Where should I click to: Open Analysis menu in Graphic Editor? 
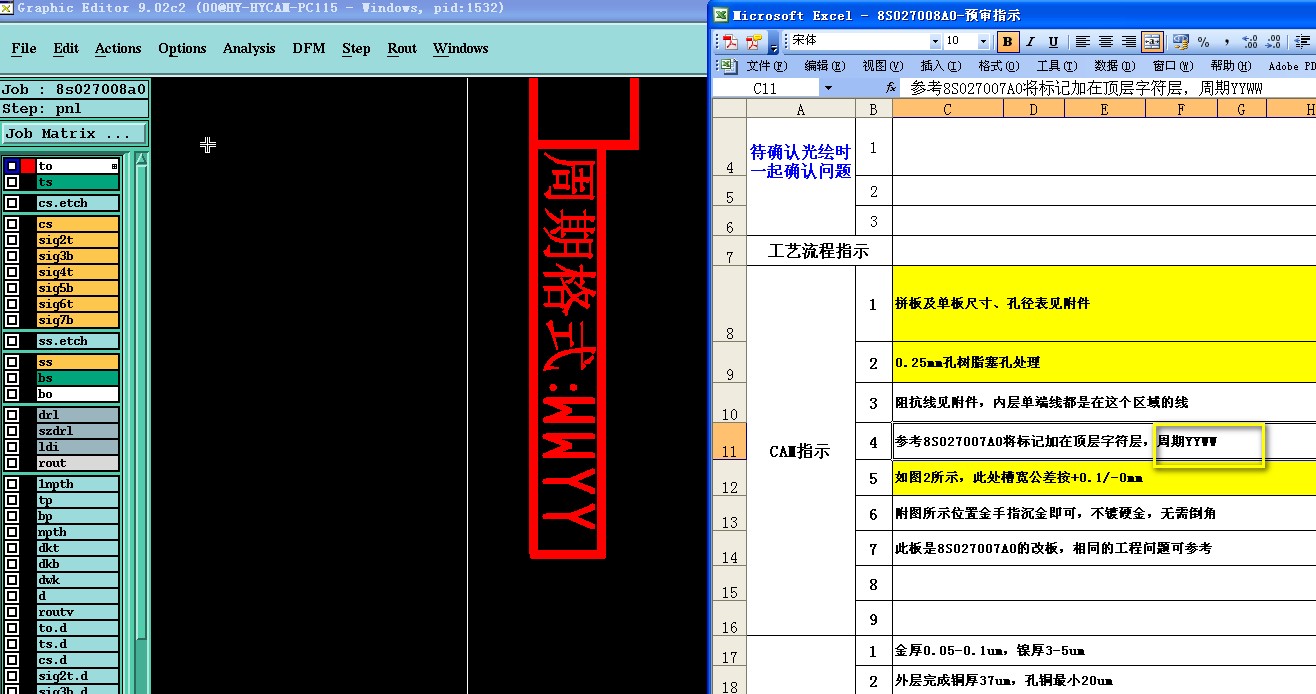pos(249,48)
